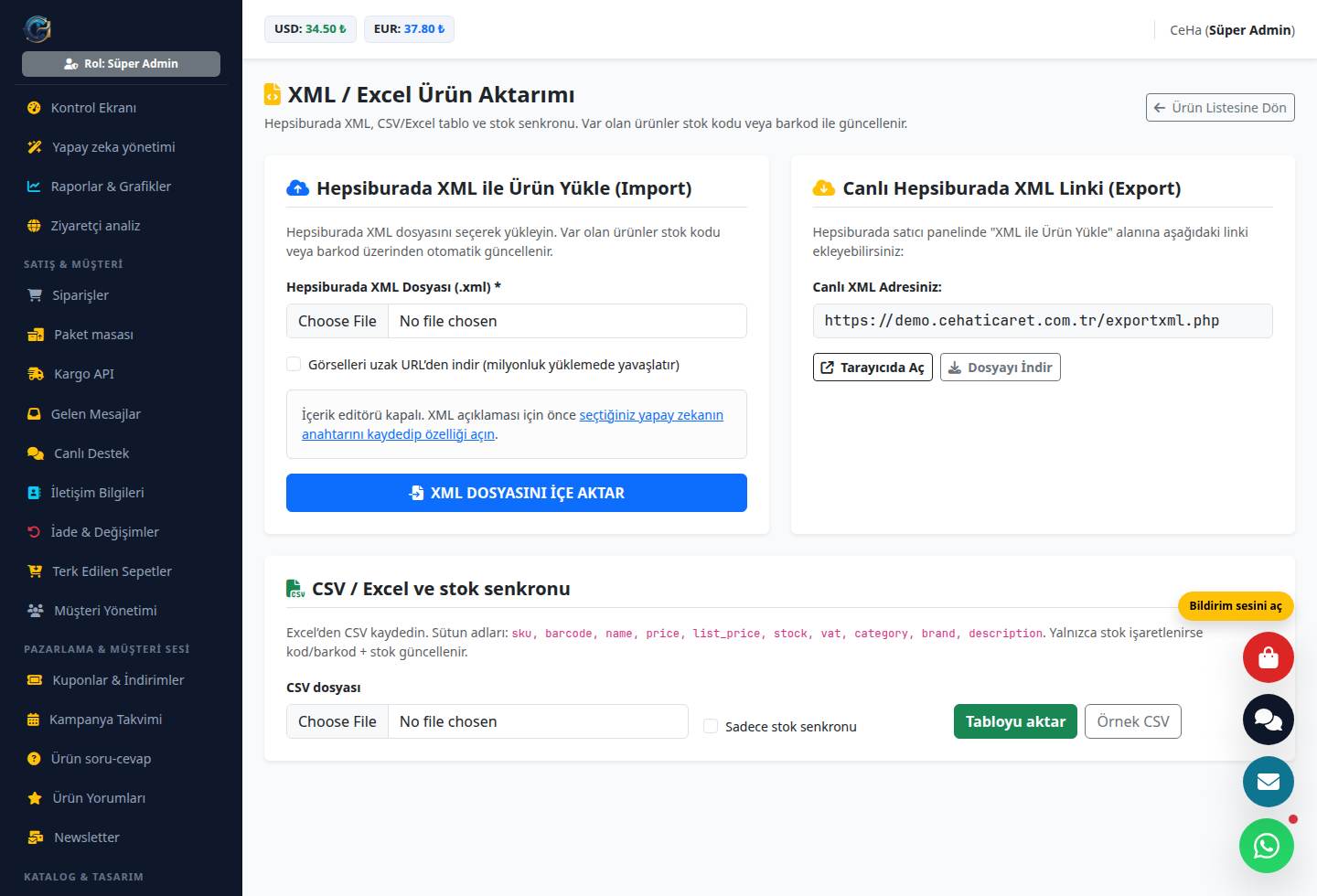Open Kampanya Takvimi menu item
Viewport: 1317px width, 896px height.
[x=121, y=720]
